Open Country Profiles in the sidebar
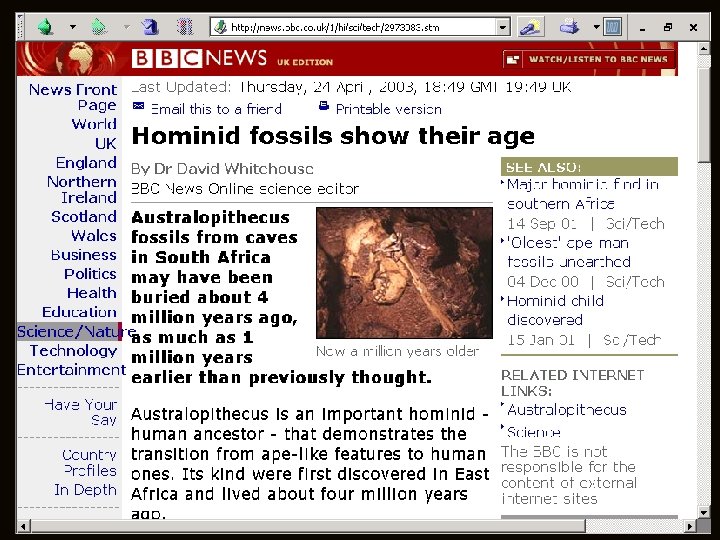This screenshot has width=720, height=540. (x=90, y=462)
